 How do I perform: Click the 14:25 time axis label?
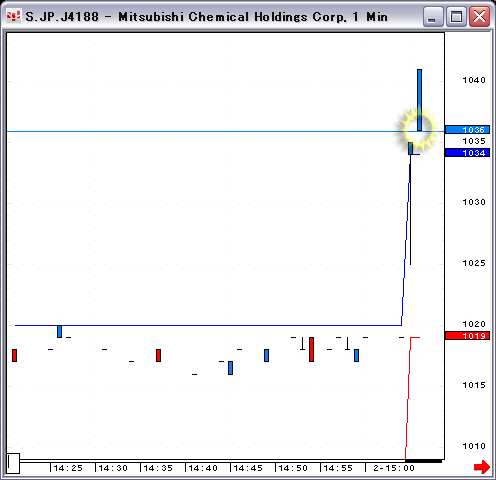point(68,468)
